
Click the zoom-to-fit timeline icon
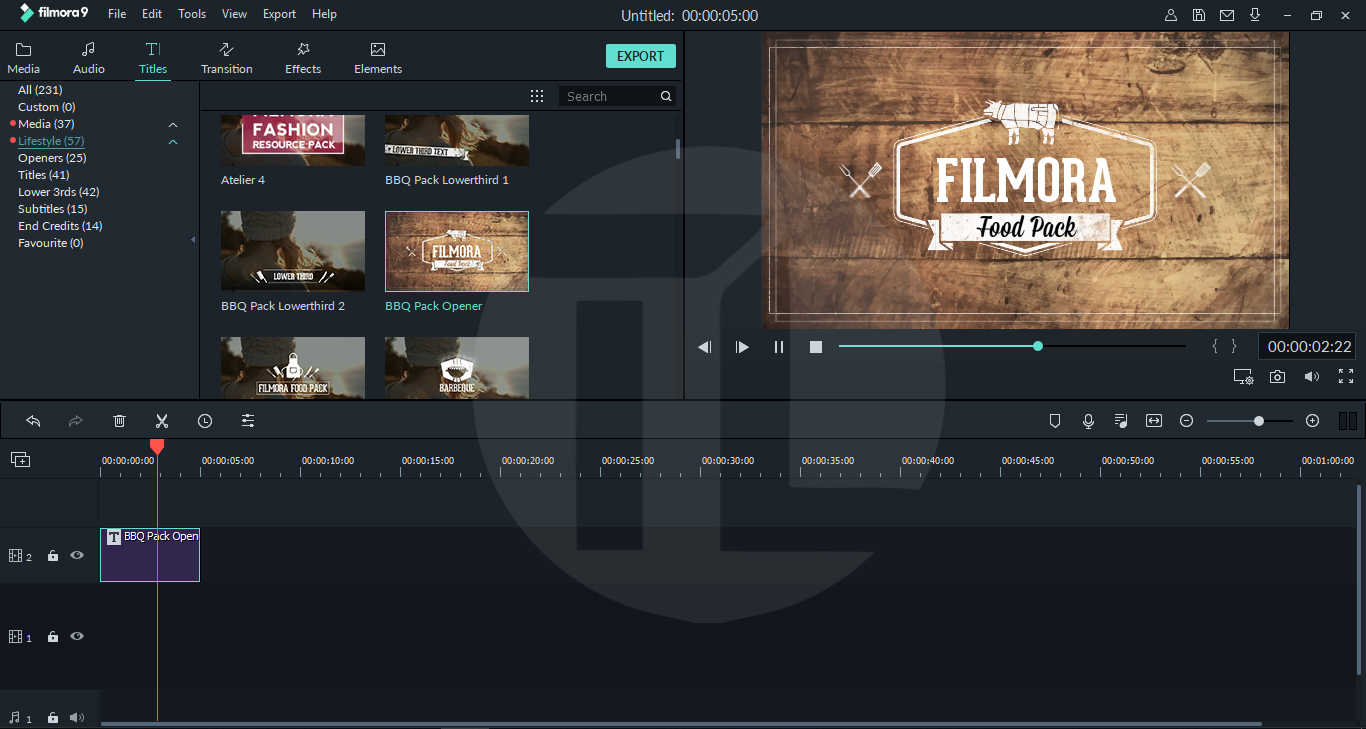[x=1154, y=421]
